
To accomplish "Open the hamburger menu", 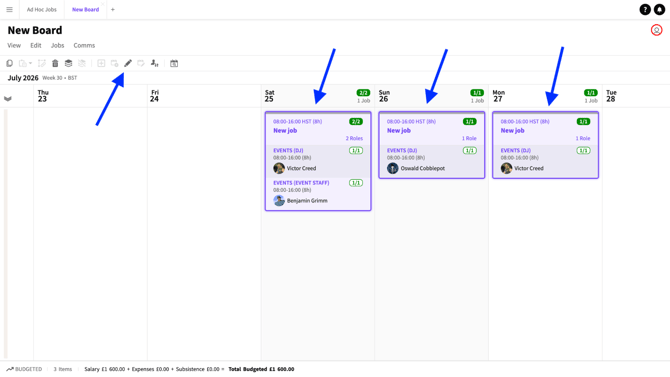I will pos(9,9).
